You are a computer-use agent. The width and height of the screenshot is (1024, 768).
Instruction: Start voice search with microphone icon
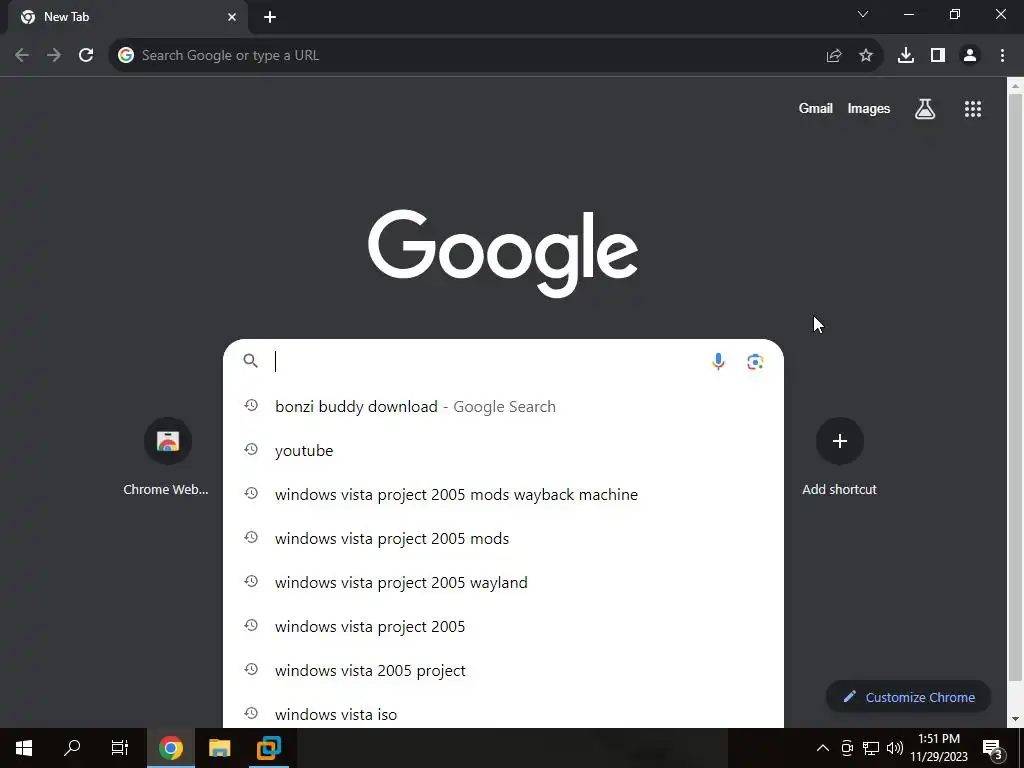718,361
